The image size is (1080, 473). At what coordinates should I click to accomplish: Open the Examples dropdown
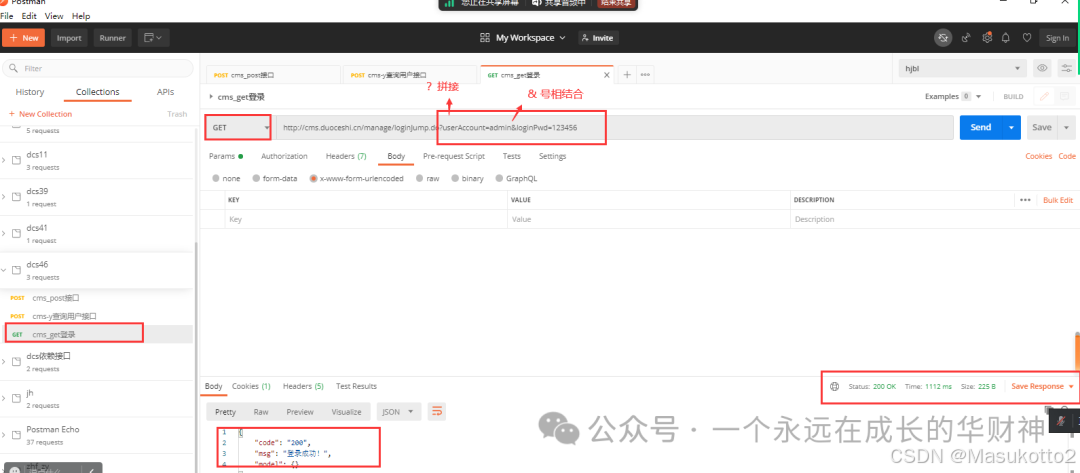click(953, 96)
